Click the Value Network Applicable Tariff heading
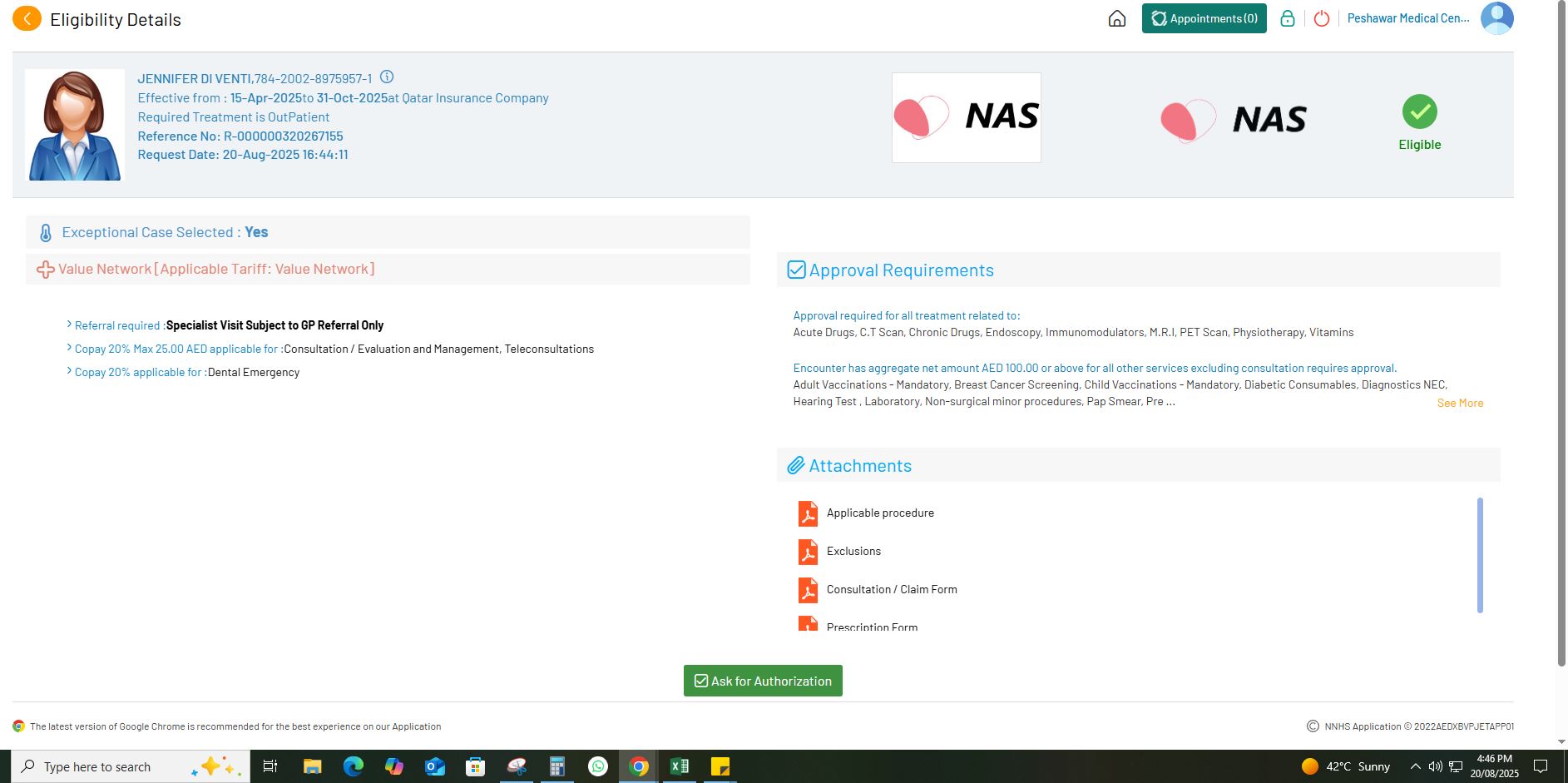Image resolution: width=1568 pixels, height=783 pixels. pyautogui.click(x=216, y=269)
